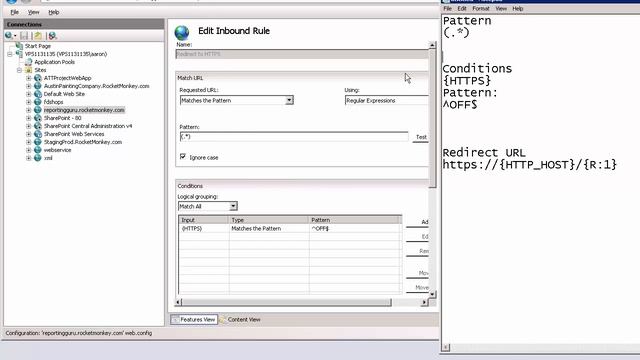Click https://{HTTP_HOST}/{R:1} line in Notepad
This screenshot has width=640, height=360.
529,164
